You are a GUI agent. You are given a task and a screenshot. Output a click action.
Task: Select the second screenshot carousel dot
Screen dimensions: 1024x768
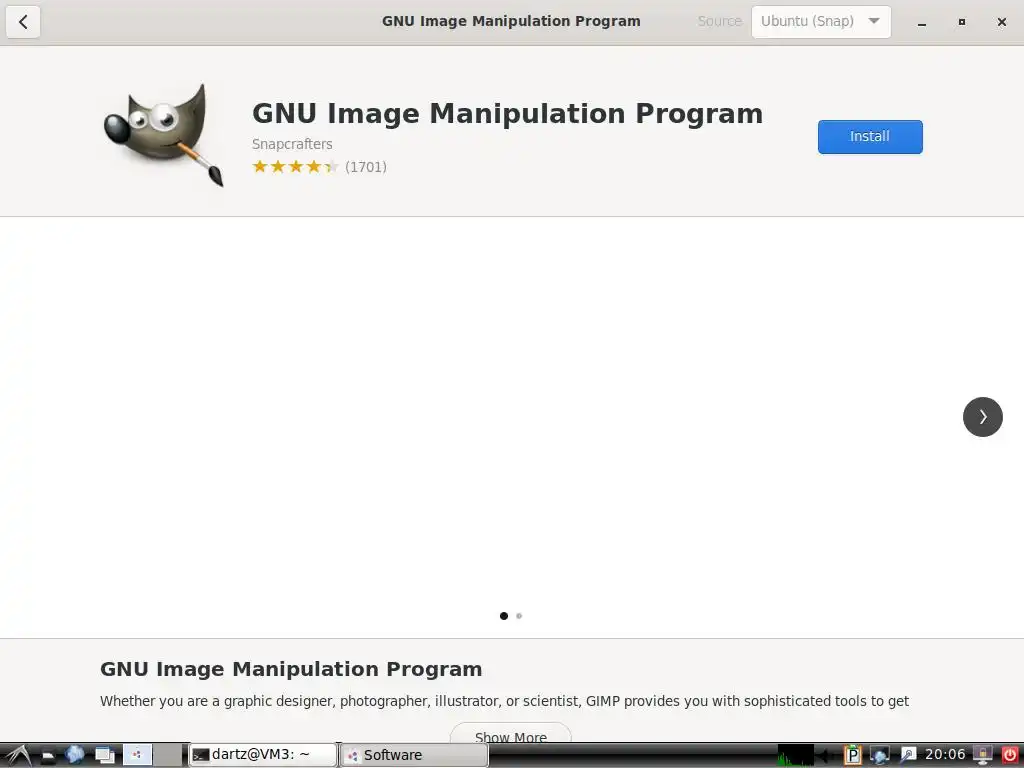[x=519, y=616]
